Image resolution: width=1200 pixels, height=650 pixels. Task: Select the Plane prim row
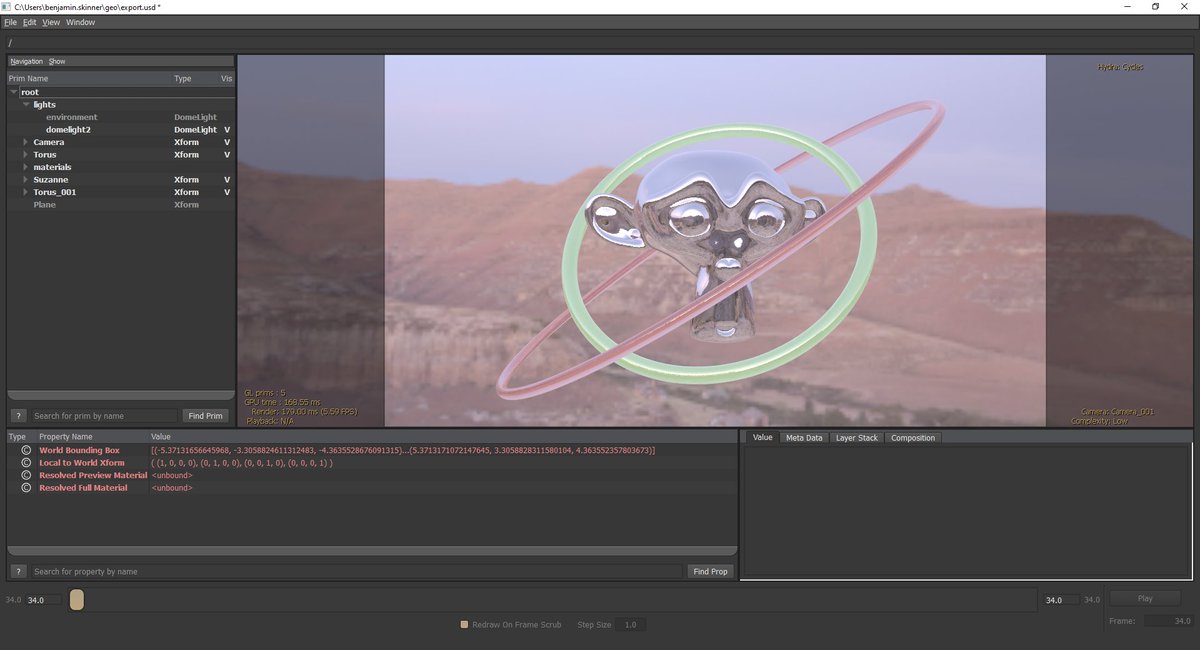[x=121, y=204]
